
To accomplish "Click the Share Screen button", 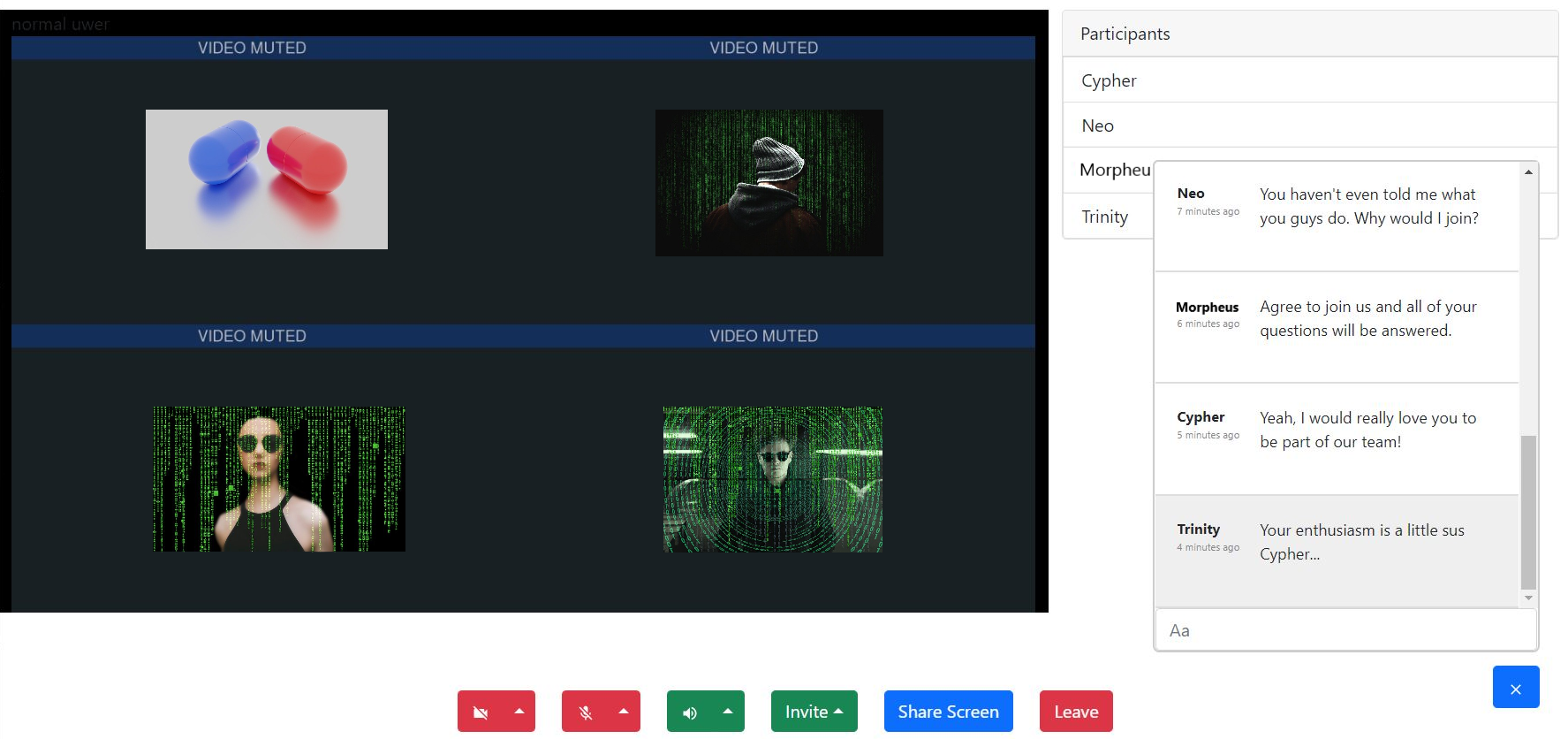I will 949,712.
